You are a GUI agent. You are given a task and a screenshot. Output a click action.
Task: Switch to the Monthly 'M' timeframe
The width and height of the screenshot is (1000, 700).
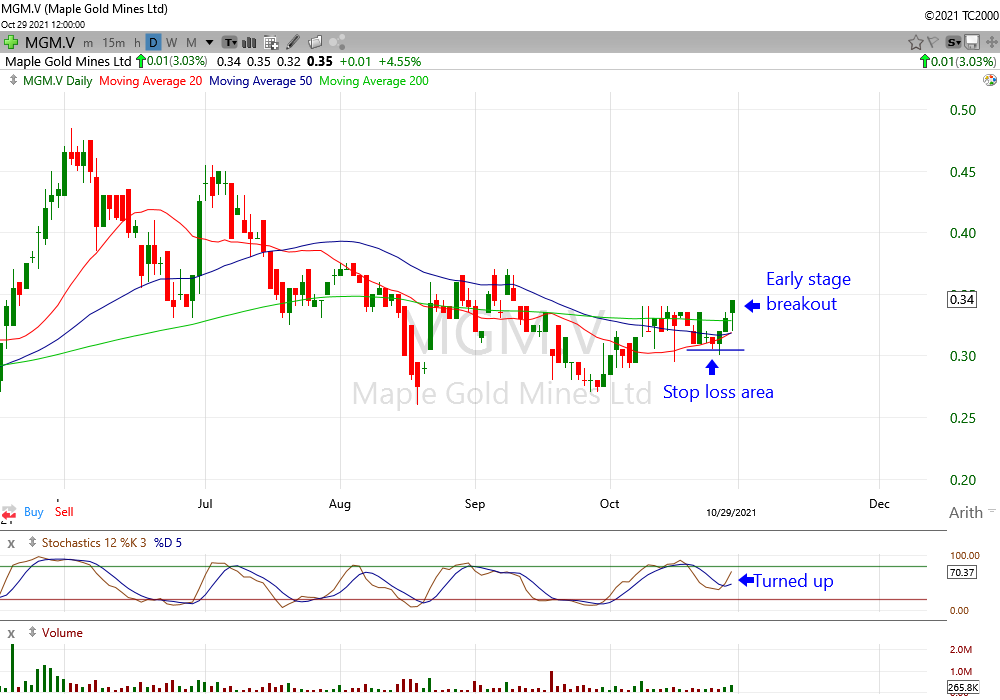tap(191, 43)
